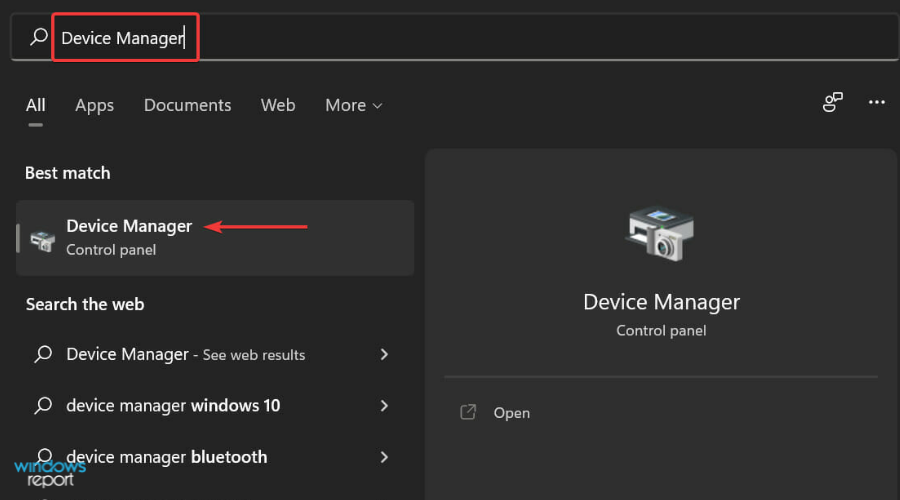900x500 pixels.
Task: Select Device Manager - See web results
Action: [x=185, y=354]
